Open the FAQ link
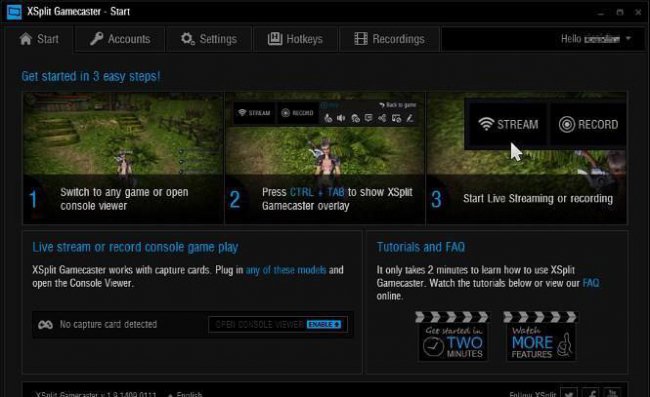Screen dimensions: 650x397 pos(591,283)
